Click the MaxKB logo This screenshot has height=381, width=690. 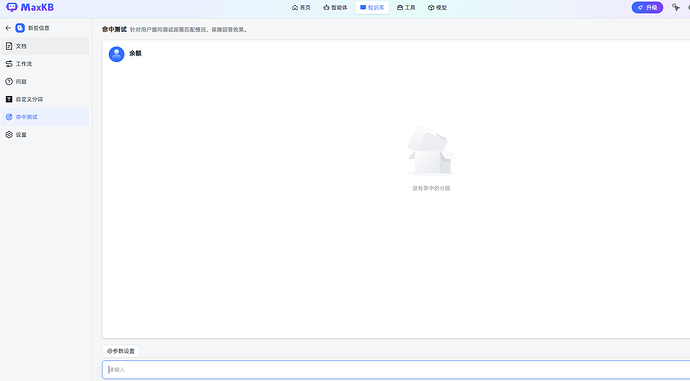(x=30, y=7)
